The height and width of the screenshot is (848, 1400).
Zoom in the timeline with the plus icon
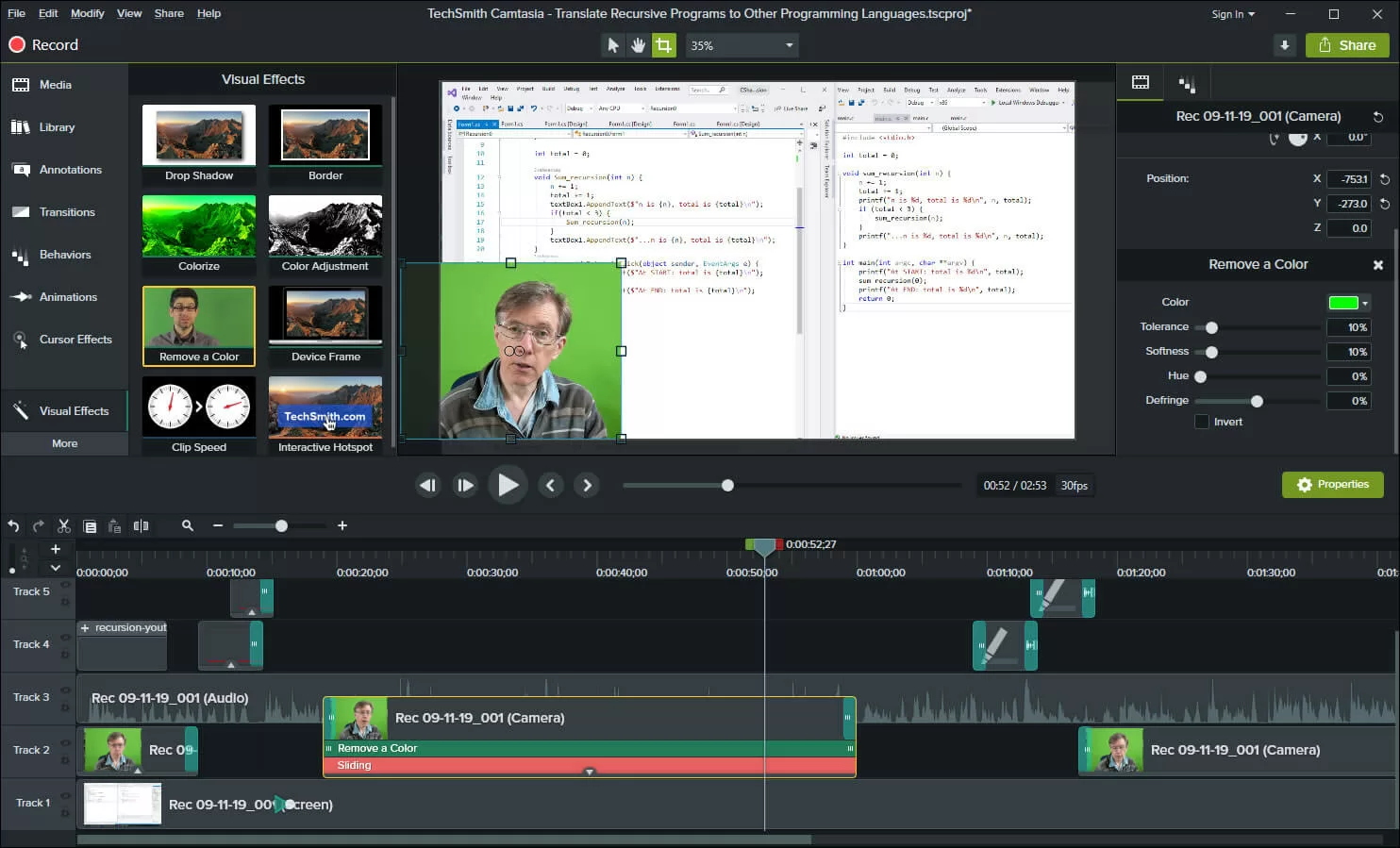click(x=342, y=525)
